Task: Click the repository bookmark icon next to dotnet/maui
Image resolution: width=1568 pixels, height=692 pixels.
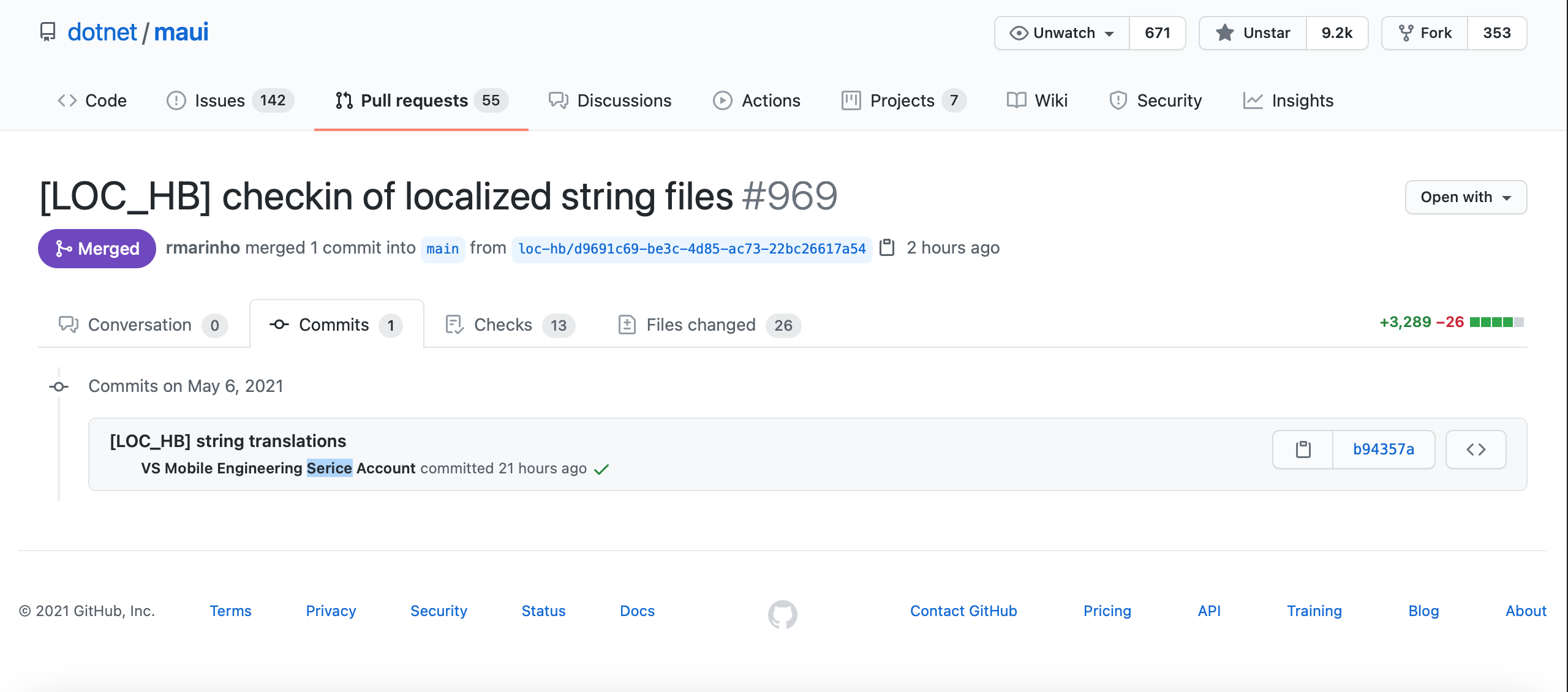Action: (x=48, y=32)
